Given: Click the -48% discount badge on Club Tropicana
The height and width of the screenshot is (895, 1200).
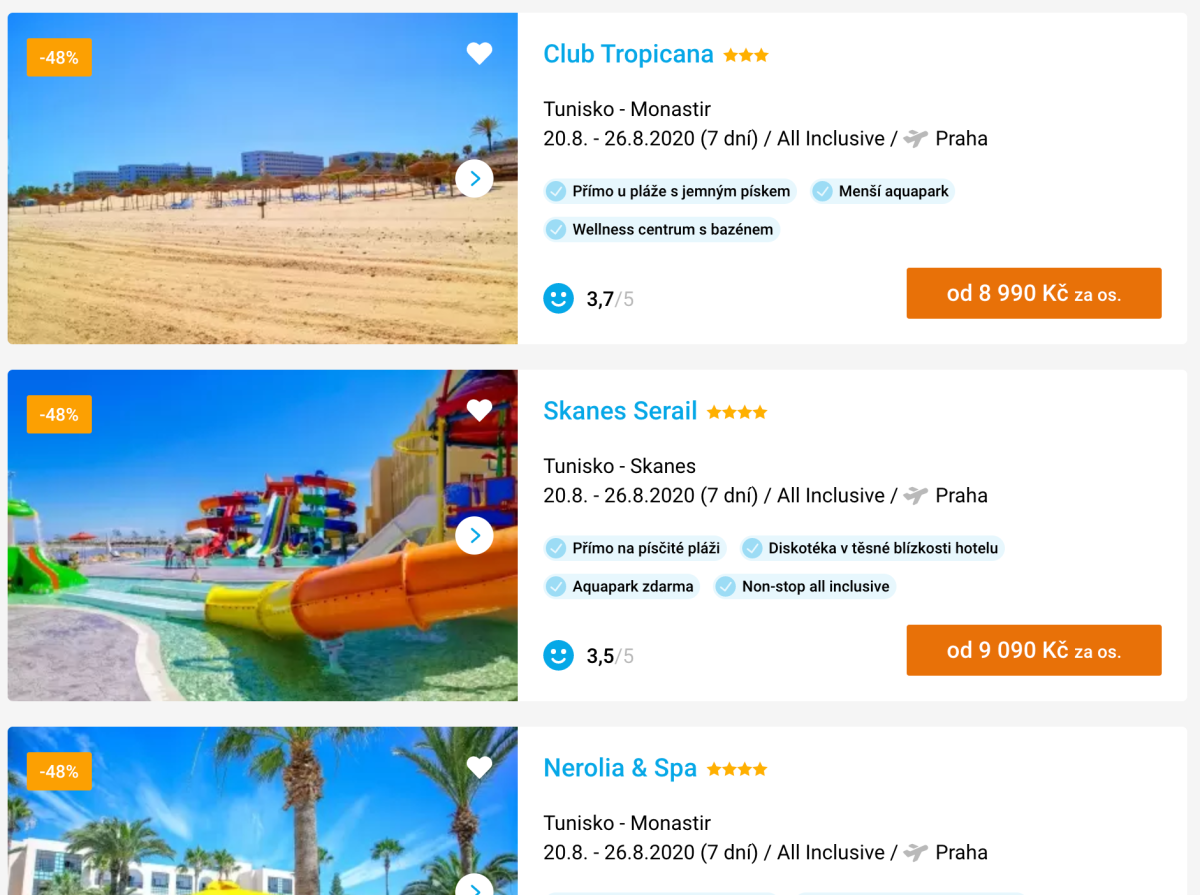Looking at the screenshot, I should [59, 58].
